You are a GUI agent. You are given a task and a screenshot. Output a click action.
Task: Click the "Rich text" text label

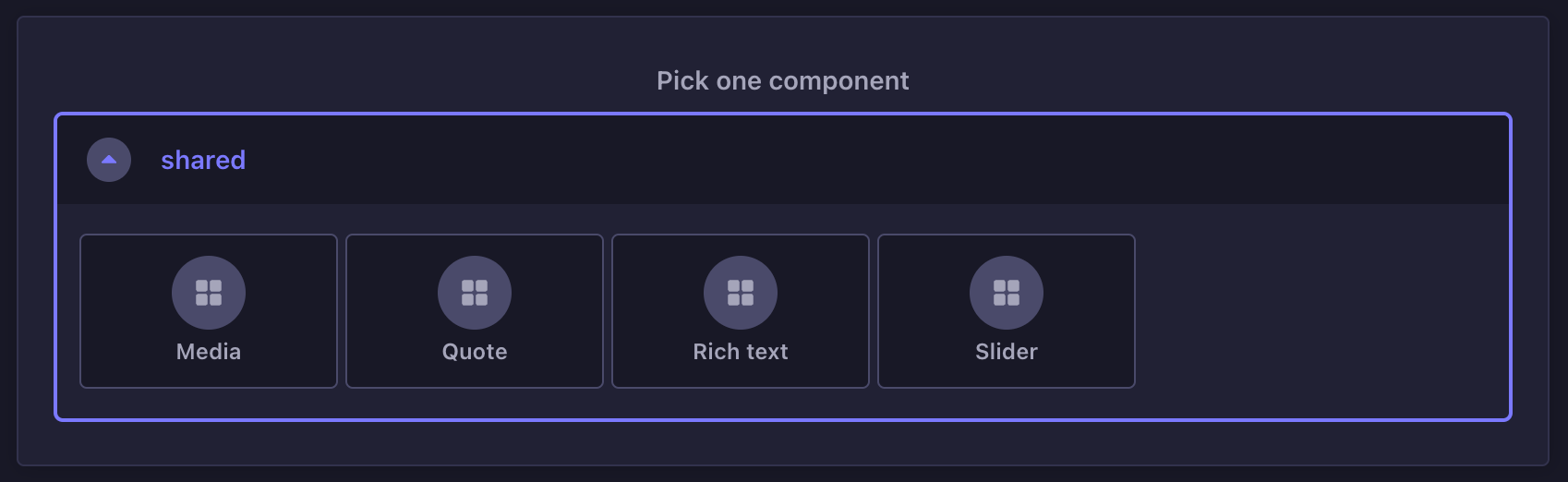741,352
